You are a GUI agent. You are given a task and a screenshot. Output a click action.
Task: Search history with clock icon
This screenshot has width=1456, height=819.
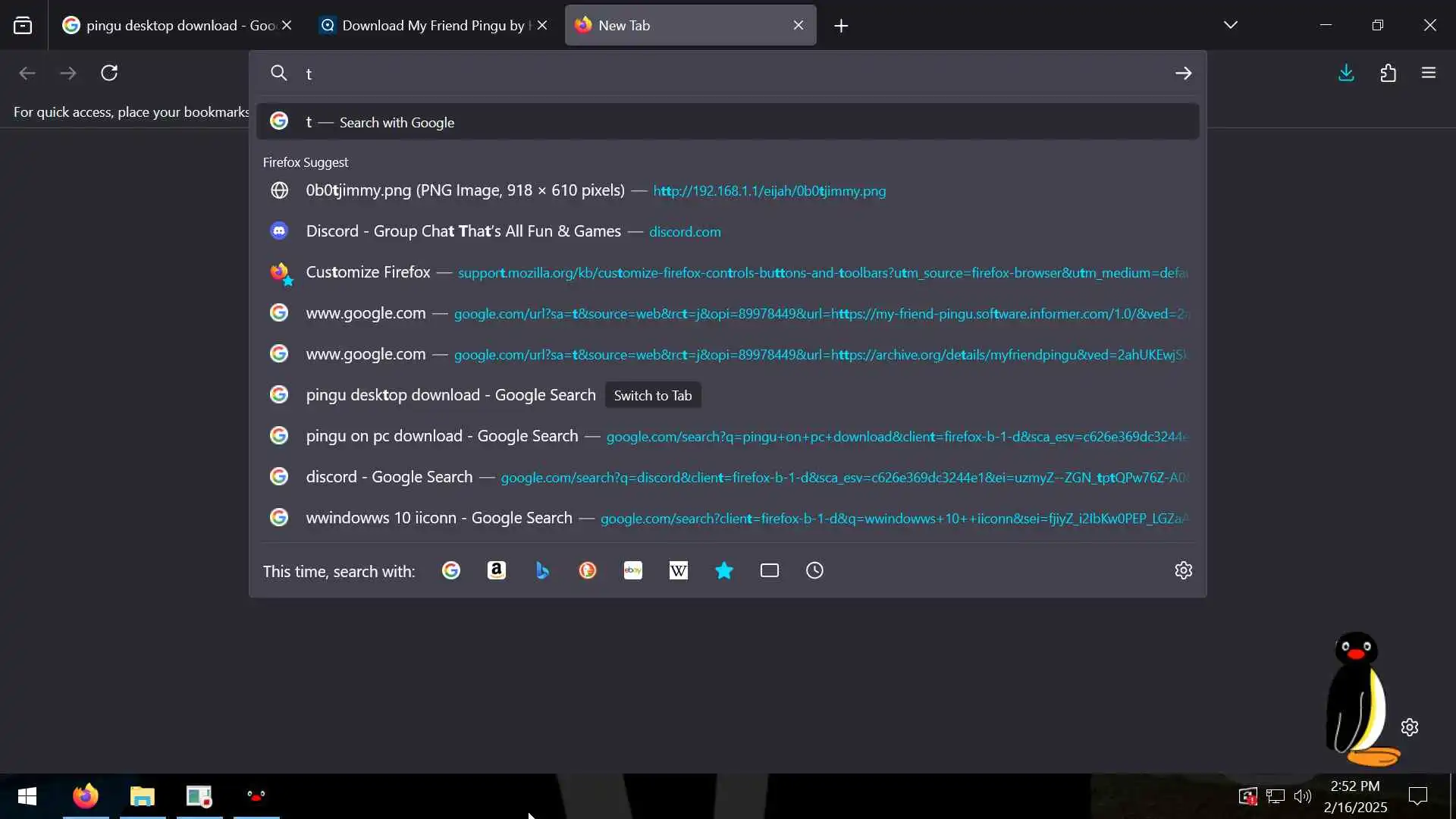814,570
